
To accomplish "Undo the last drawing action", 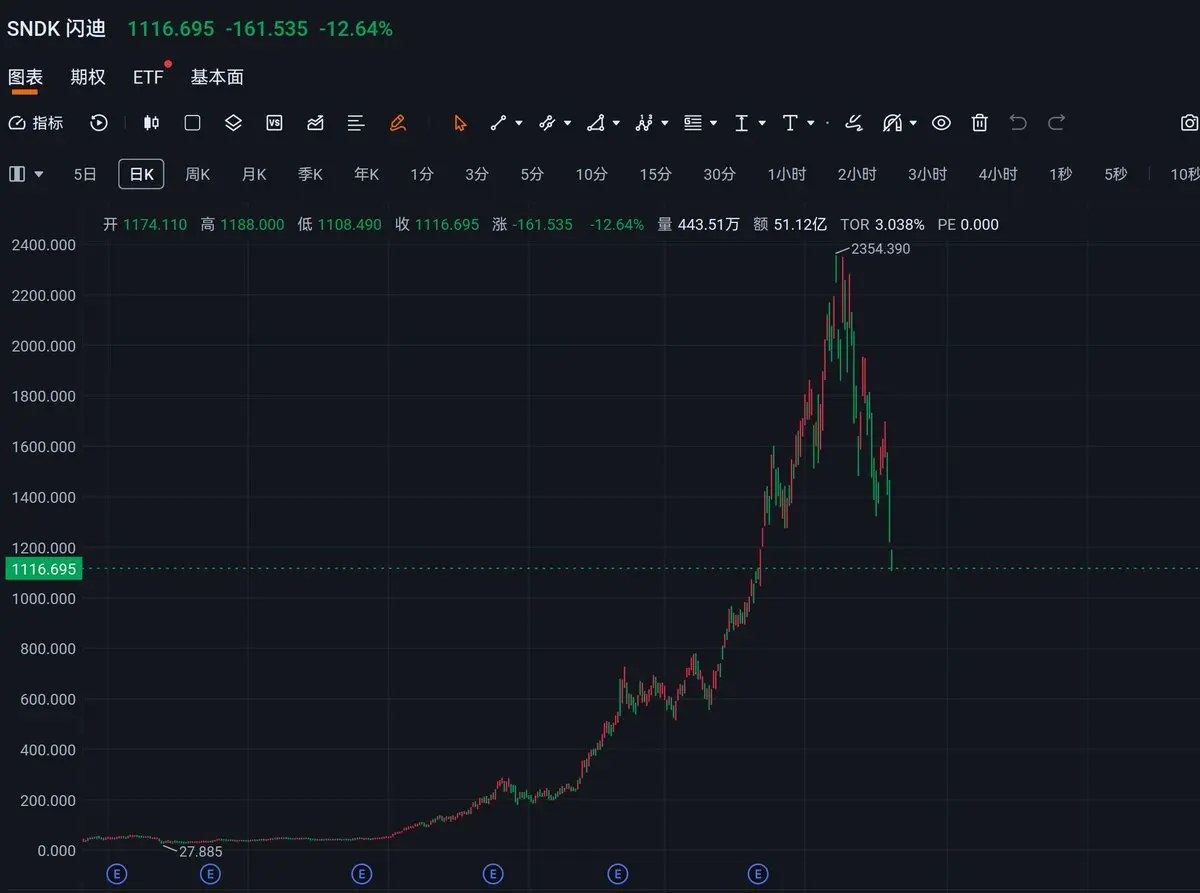I will click(1018, 123).
